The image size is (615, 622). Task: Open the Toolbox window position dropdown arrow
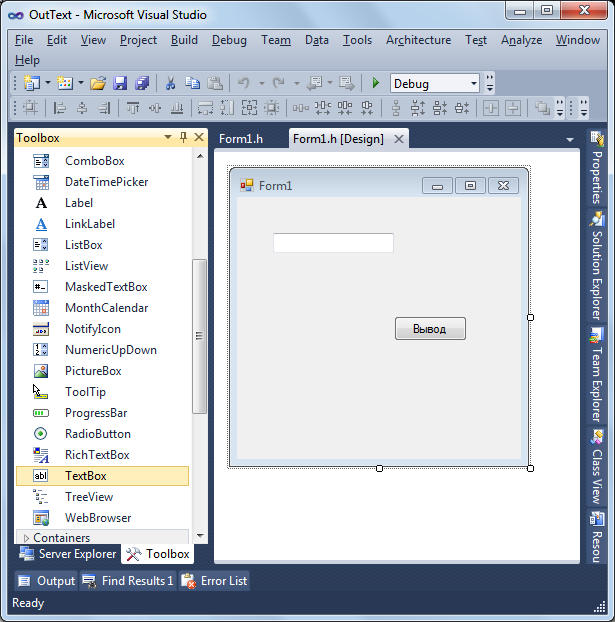coord(167,137)
